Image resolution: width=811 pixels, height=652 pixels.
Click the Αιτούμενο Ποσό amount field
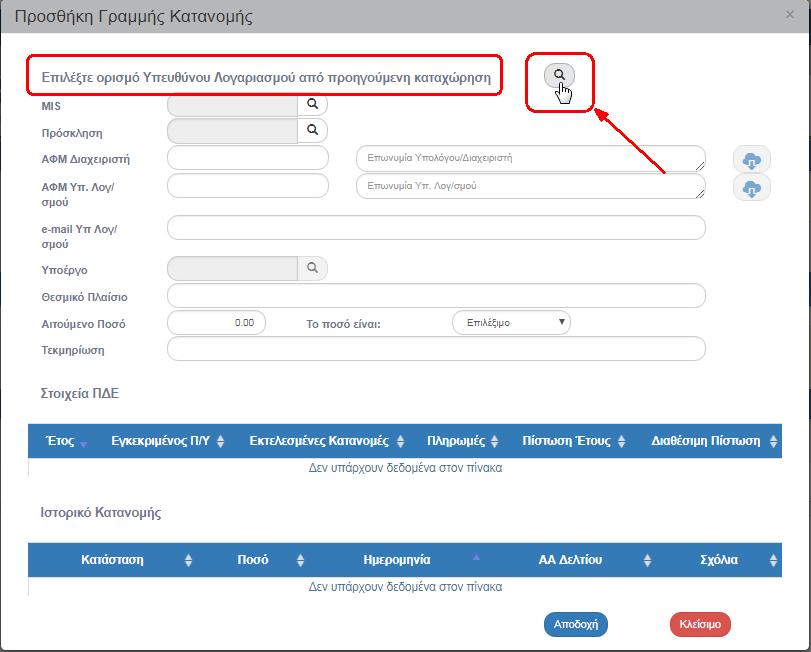(x=216, y=323)
